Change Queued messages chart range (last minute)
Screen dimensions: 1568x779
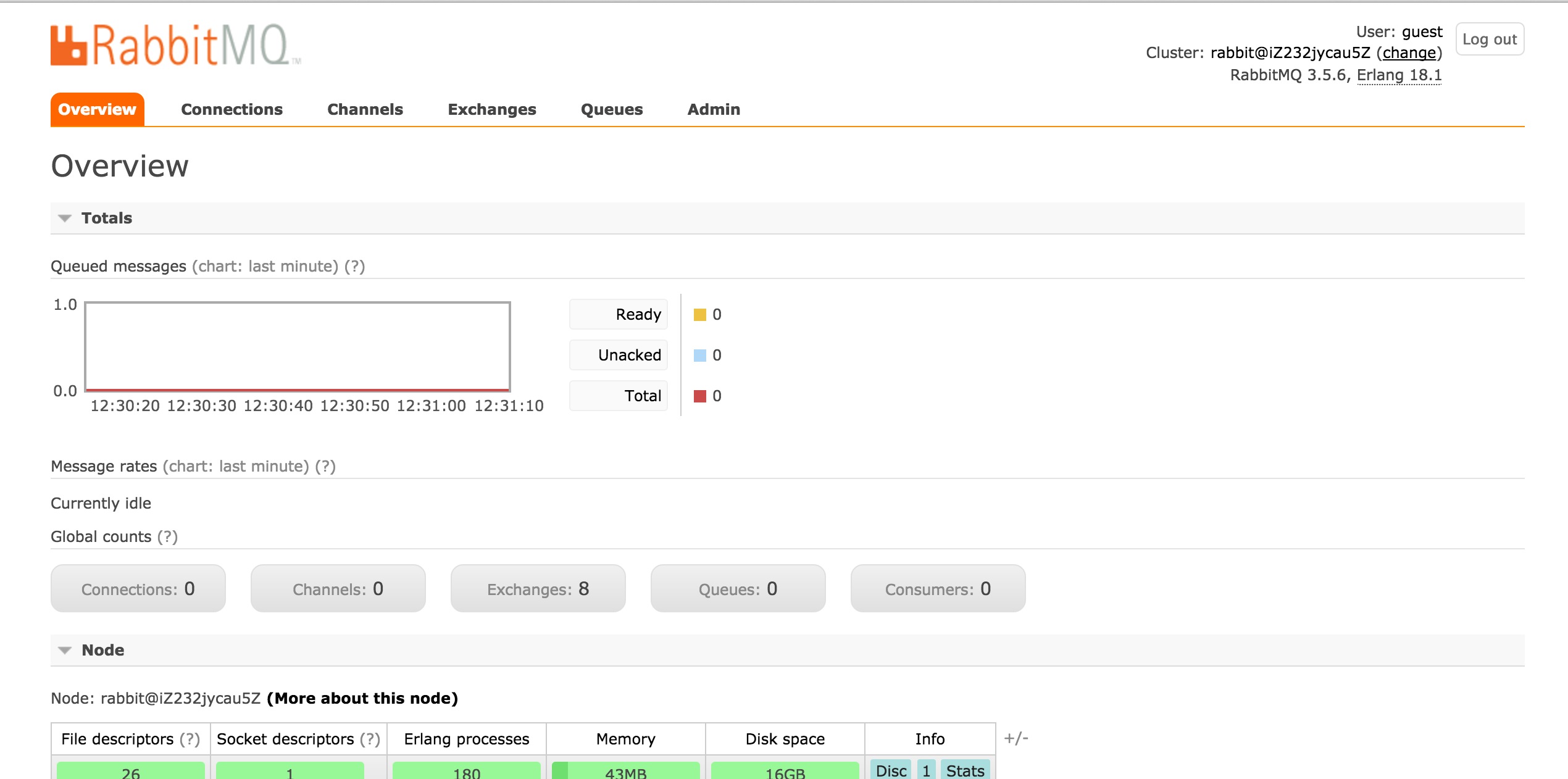pos(265,267)
